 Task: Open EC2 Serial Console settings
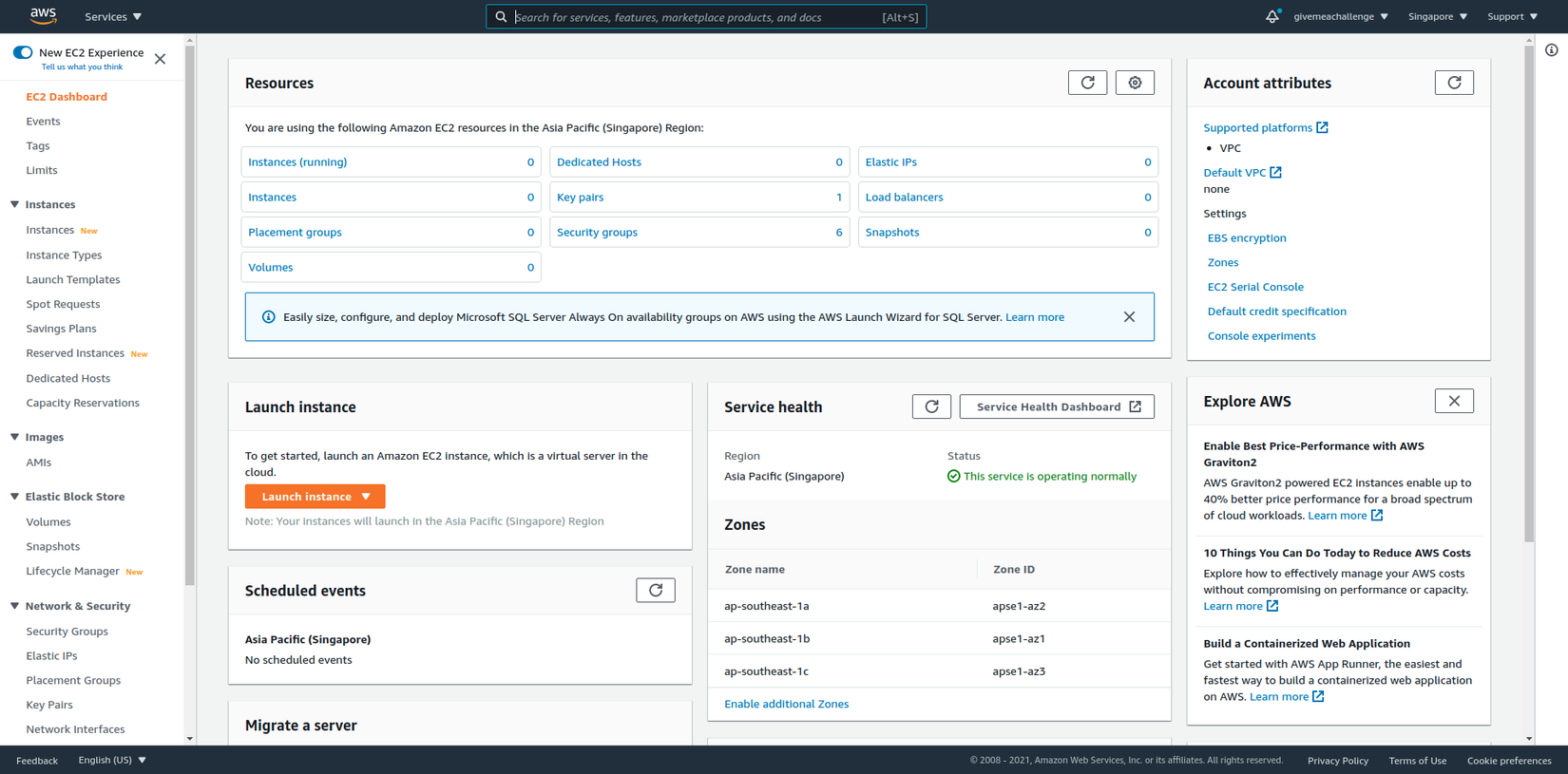1255,287
